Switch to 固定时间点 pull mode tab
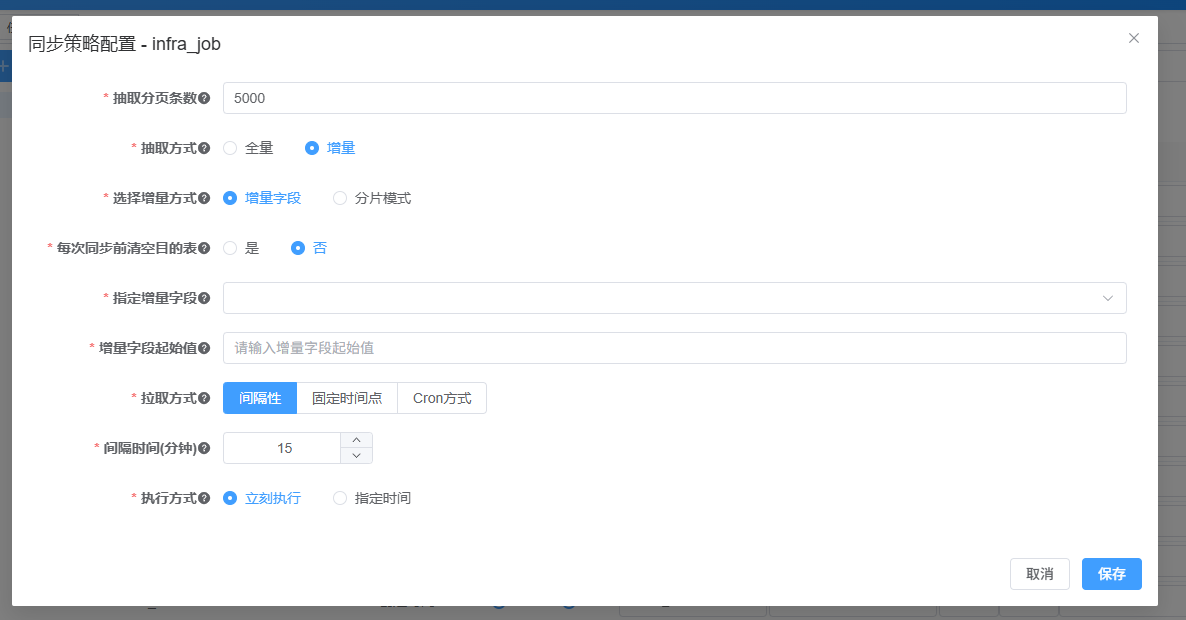Viewport: 1186px width, 620px height. coord(347,398)
